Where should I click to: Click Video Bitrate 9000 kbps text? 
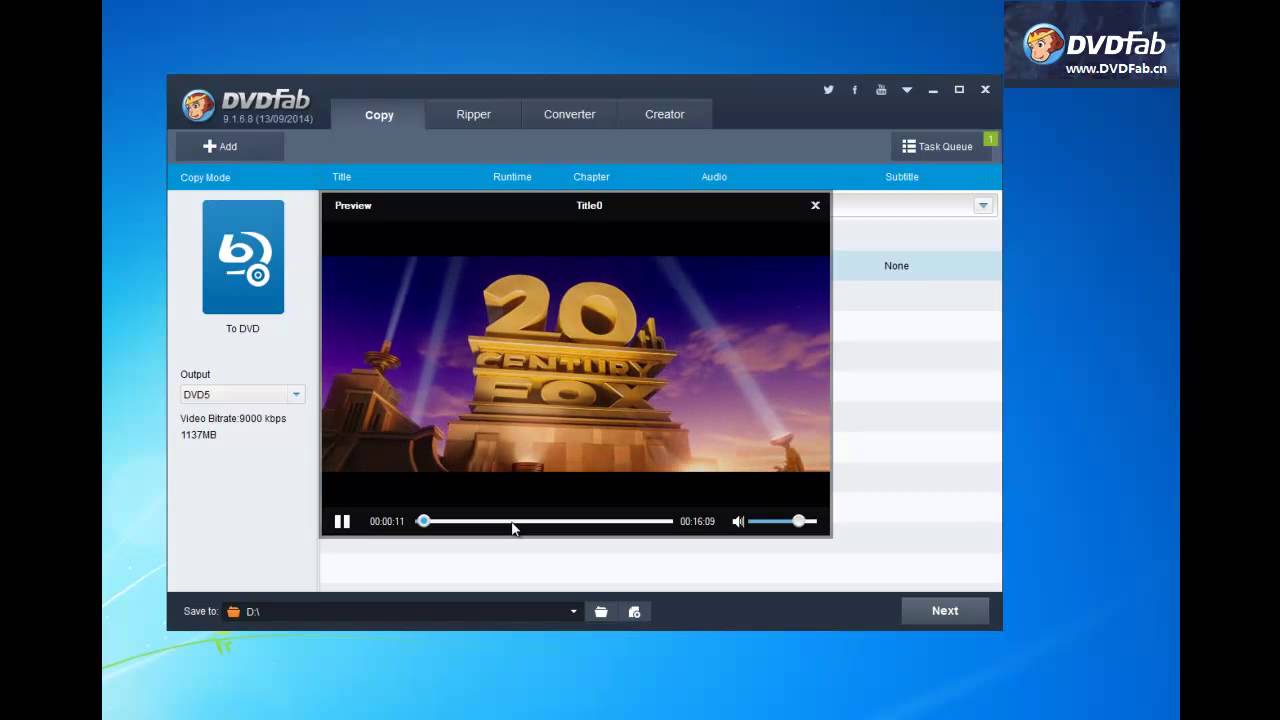(233, 418)
